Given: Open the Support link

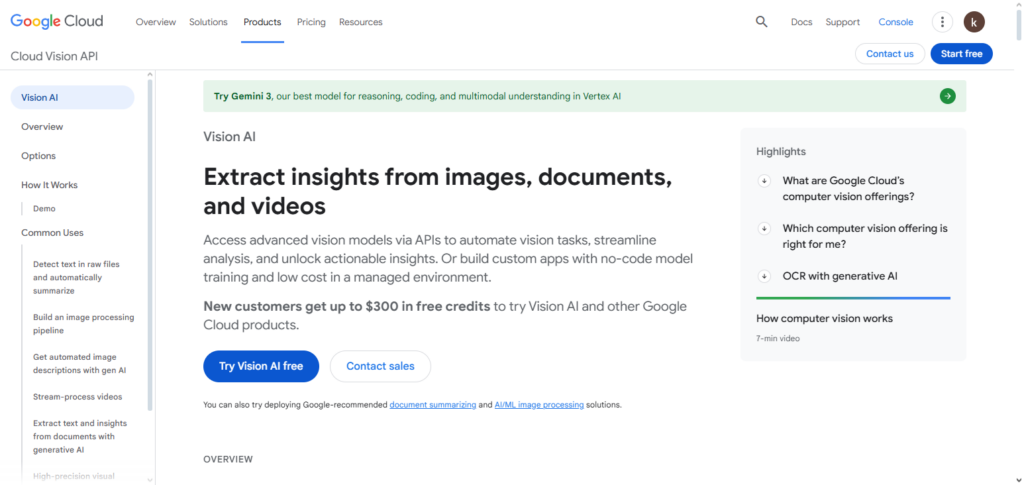Looking at the screenshot, I should tap(842, 22).
